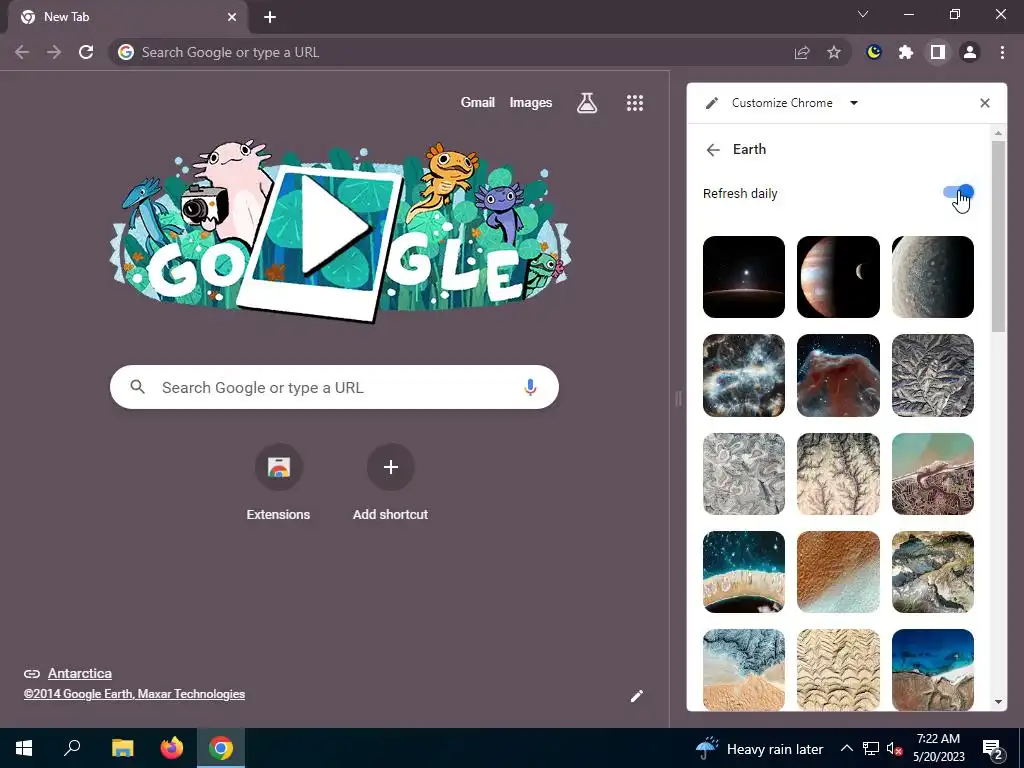Click the side panel scroll down arrow
Image resolution: width=1024 pixels, height=768 pixels.
998,702
